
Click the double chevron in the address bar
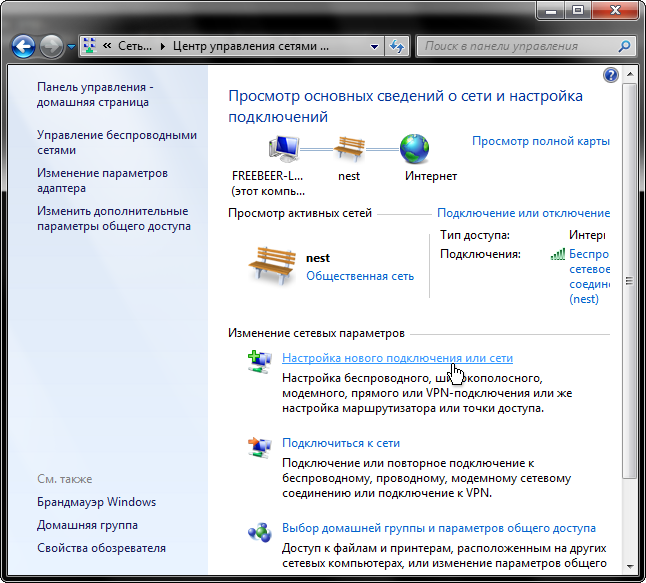[x=107, y=46]
